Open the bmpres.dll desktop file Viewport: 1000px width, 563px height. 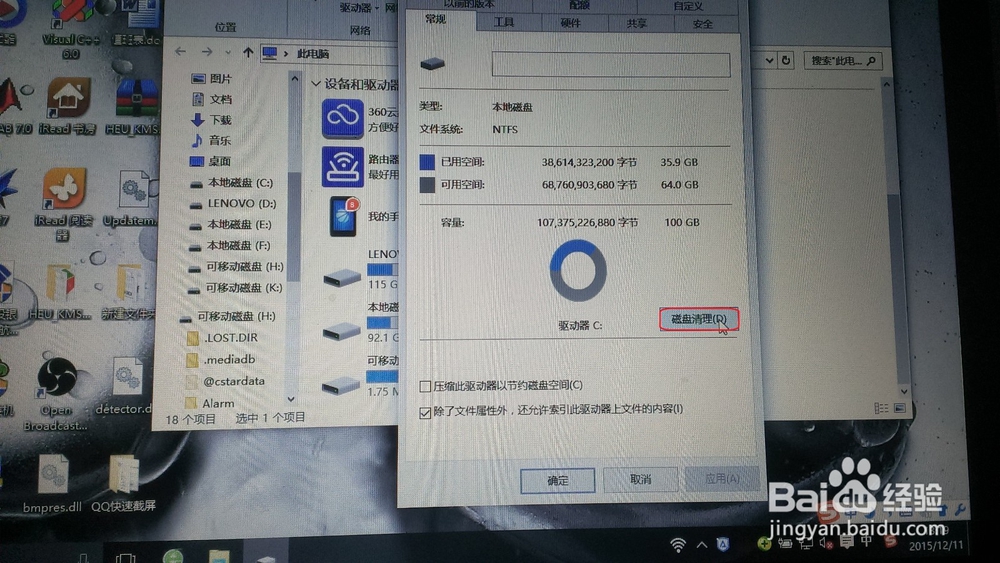(52, 484)
